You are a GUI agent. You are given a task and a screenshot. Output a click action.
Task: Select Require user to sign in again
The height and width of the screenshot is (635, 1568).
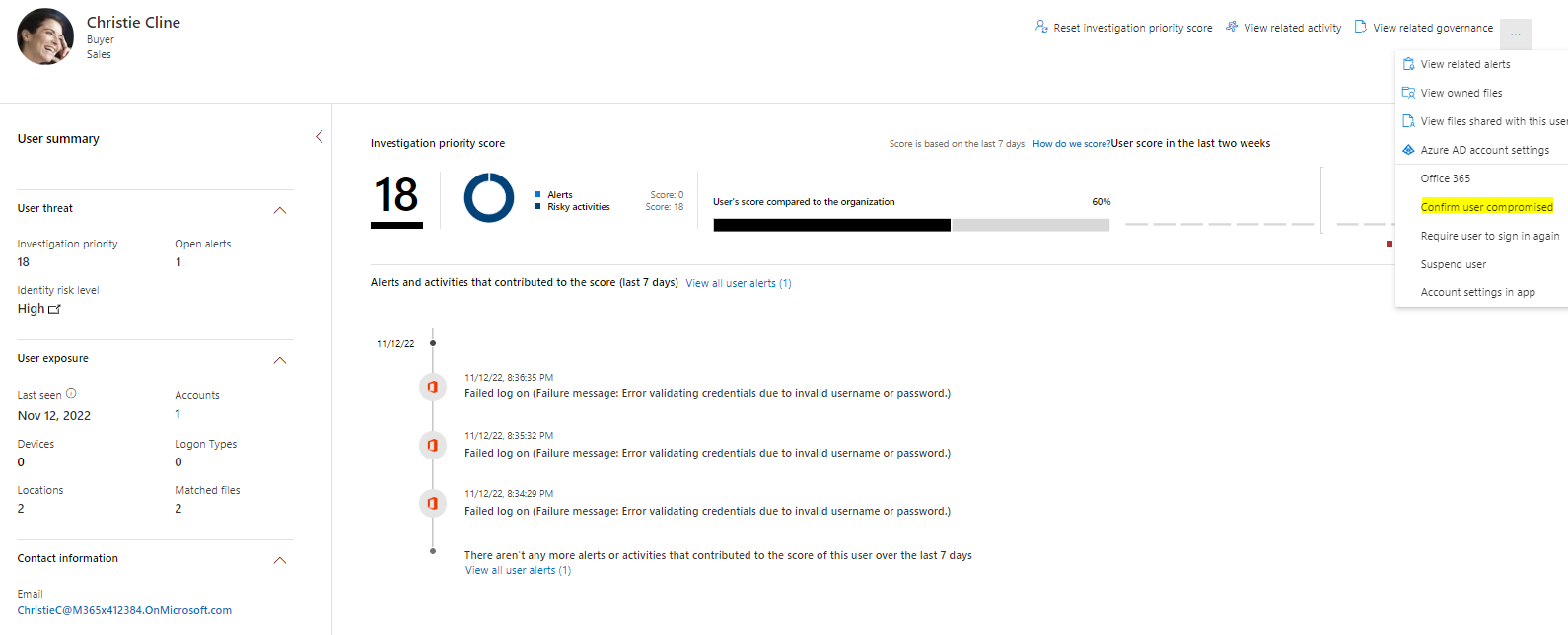pyautogui.click(x=1489, y=236)
